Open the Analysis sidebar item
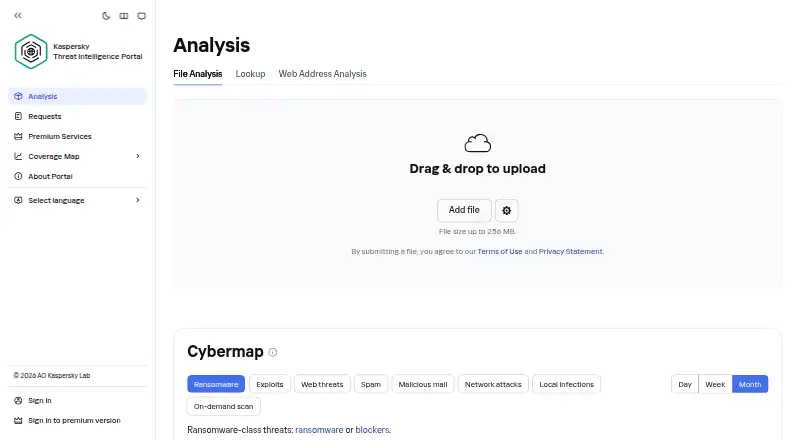The width and height of the screenshot is (800, 440). [78, 96]
